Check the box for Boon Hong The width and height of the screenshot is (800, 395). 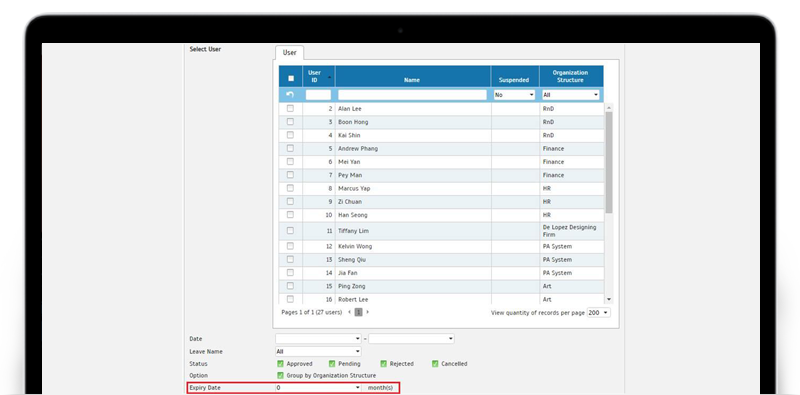click(x=290, y=121)
